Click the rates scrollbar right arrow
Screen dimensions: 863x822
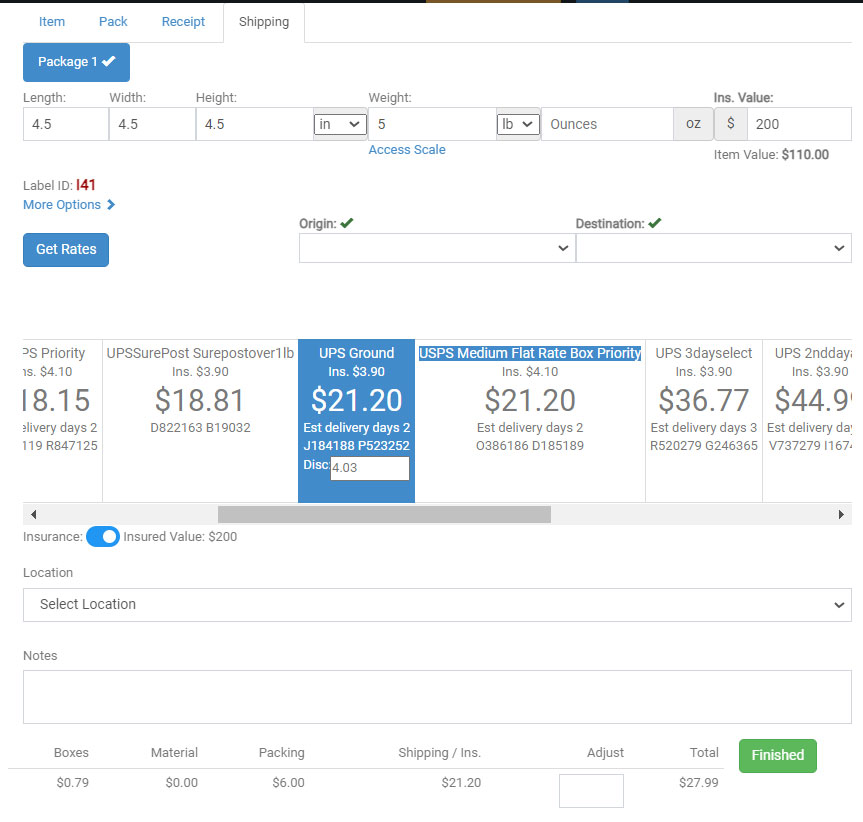[841, 514]
